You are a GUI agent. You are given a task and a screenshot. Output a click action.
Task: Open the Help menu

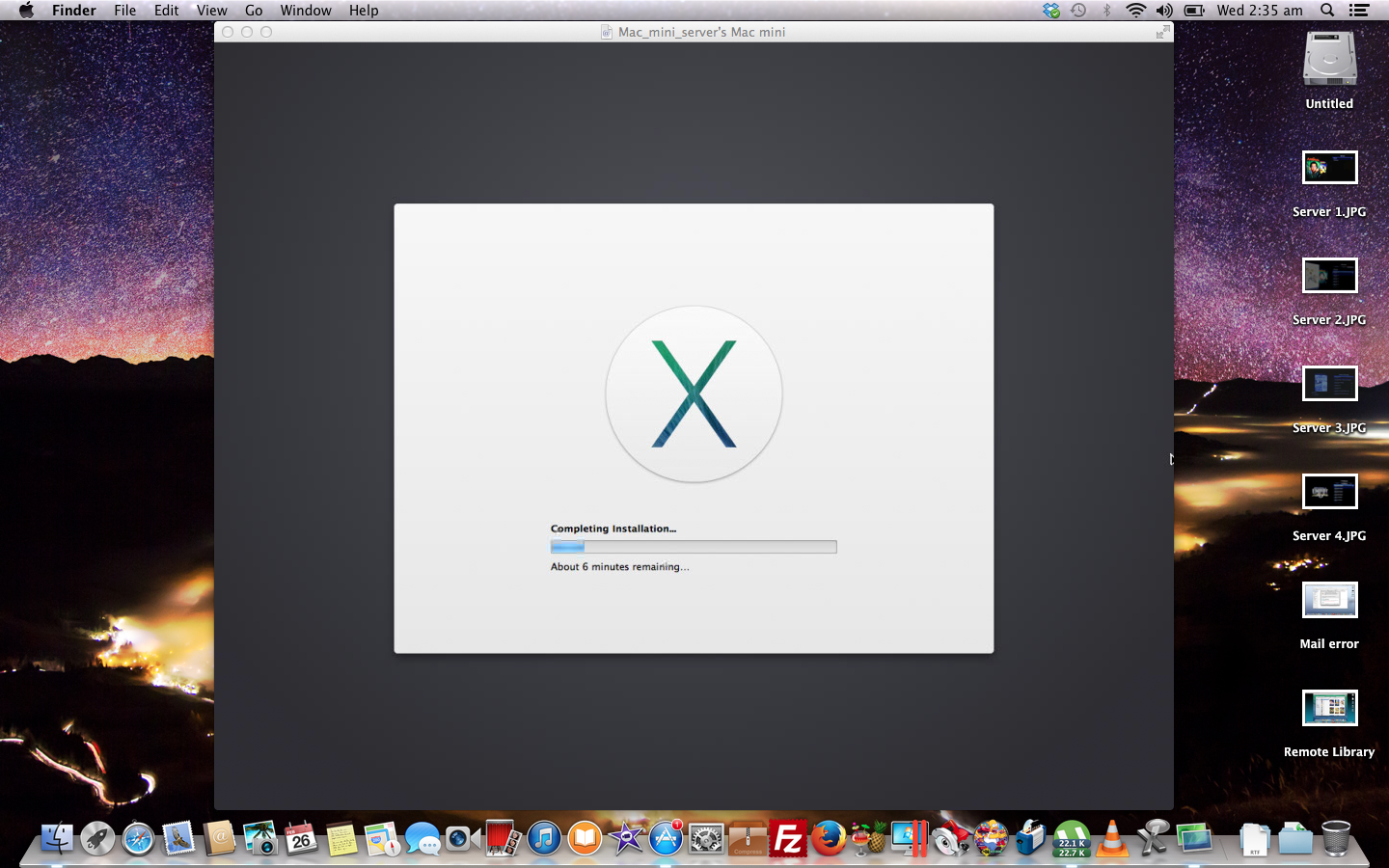[x=364, y=11]
